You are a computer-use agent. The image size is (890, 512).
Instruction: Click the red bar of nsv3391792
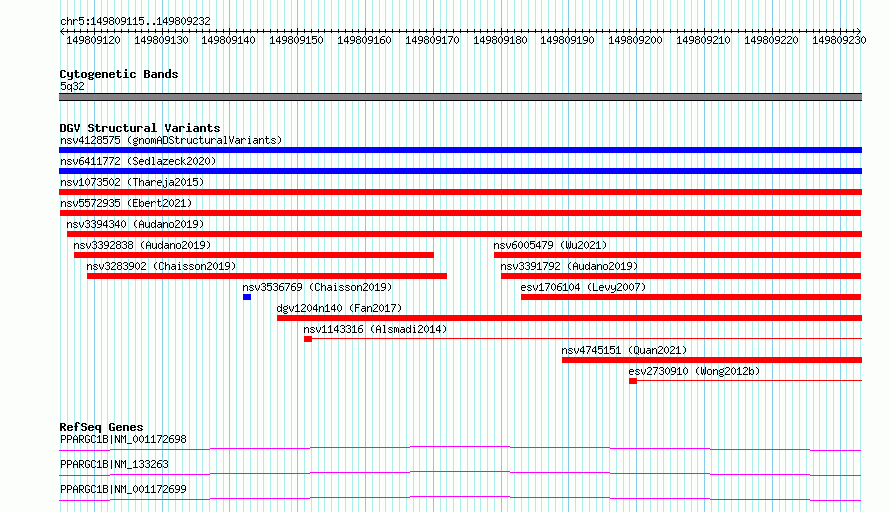[x=681, y=276]
